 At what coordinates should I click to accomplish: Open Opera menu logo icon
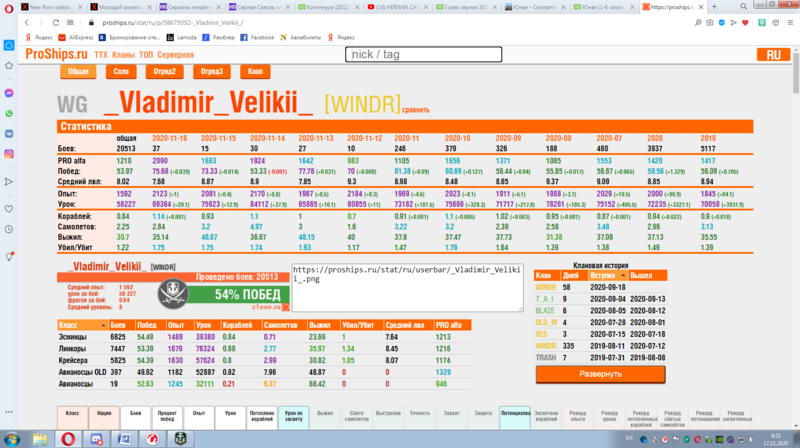(9, 9)
